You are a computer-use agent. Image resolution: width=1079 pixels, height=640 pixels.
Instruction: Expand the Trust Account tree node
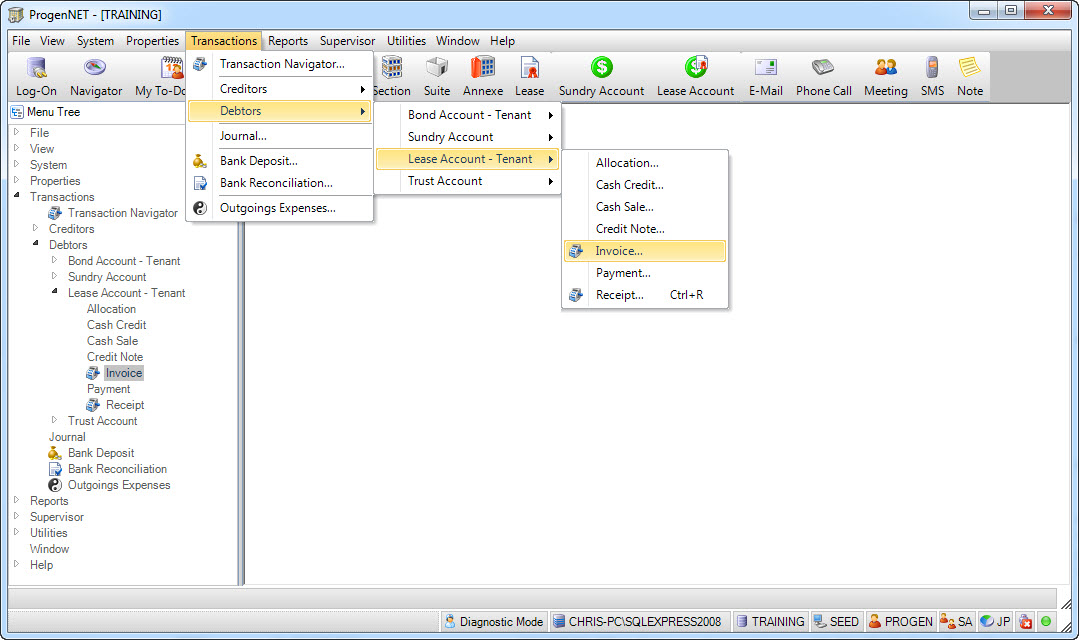[54, 420]
